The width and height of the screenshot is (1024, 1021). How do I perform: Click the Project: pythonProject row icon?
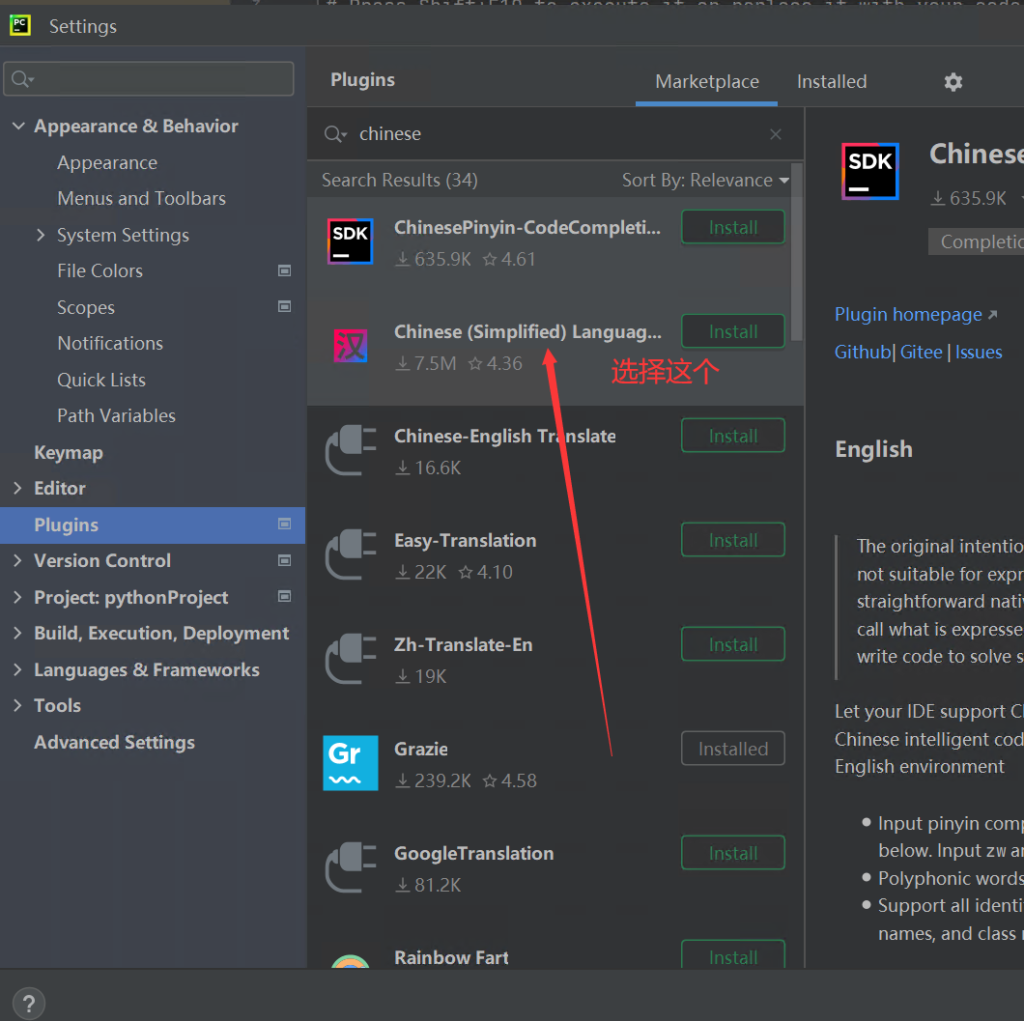[284, 596]
